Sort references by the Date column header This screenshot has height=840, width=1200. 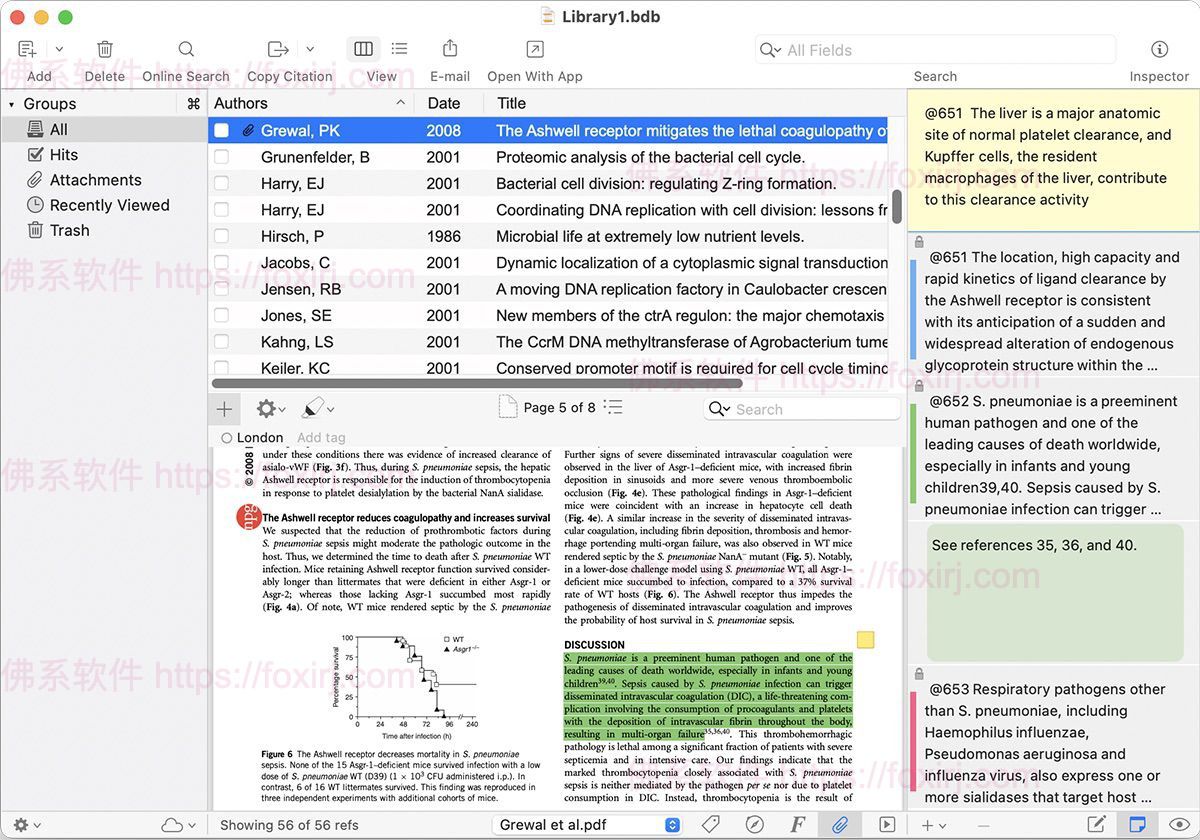(444, 103)
